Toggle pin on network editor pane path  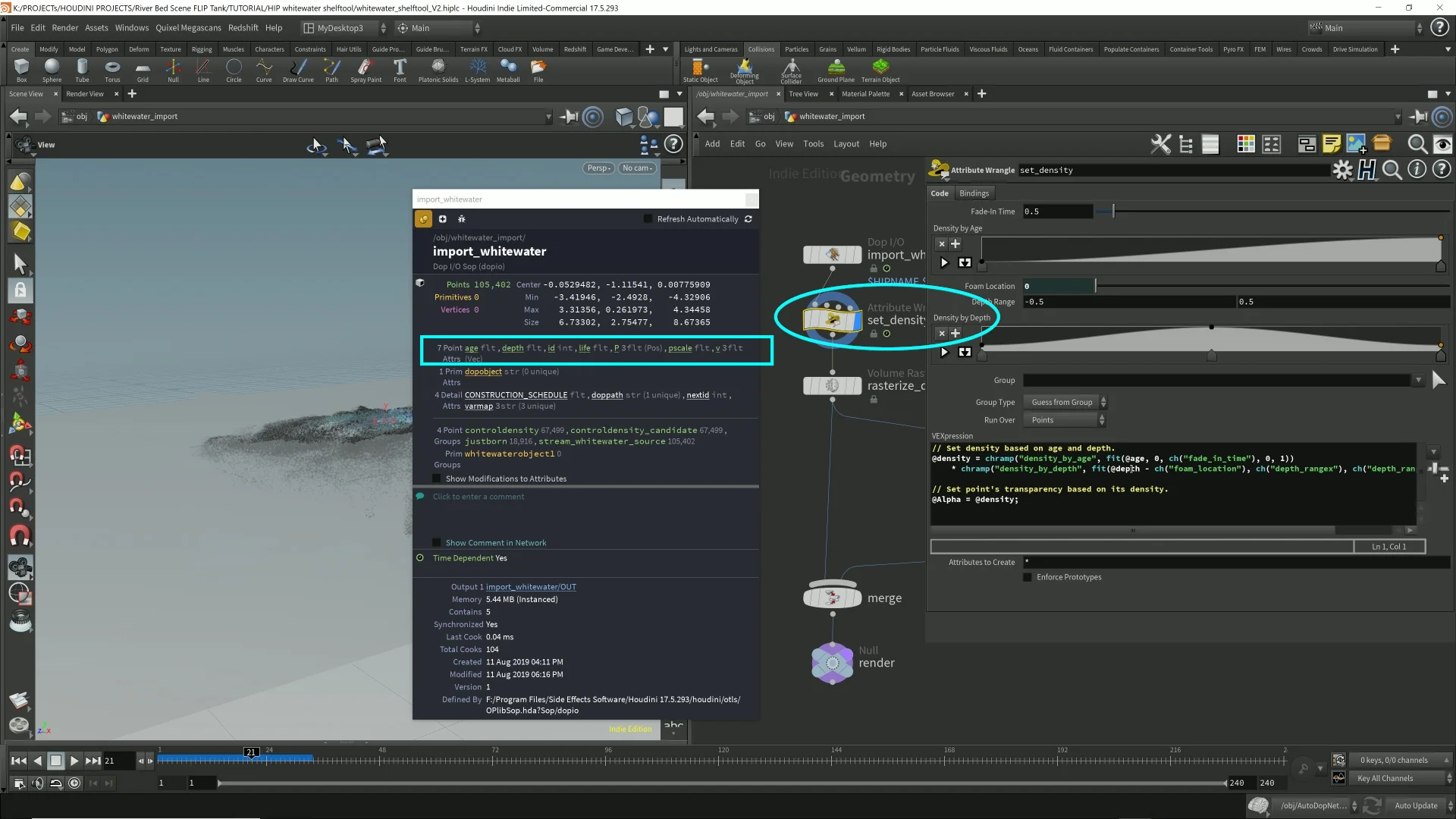click(1417, 117)
